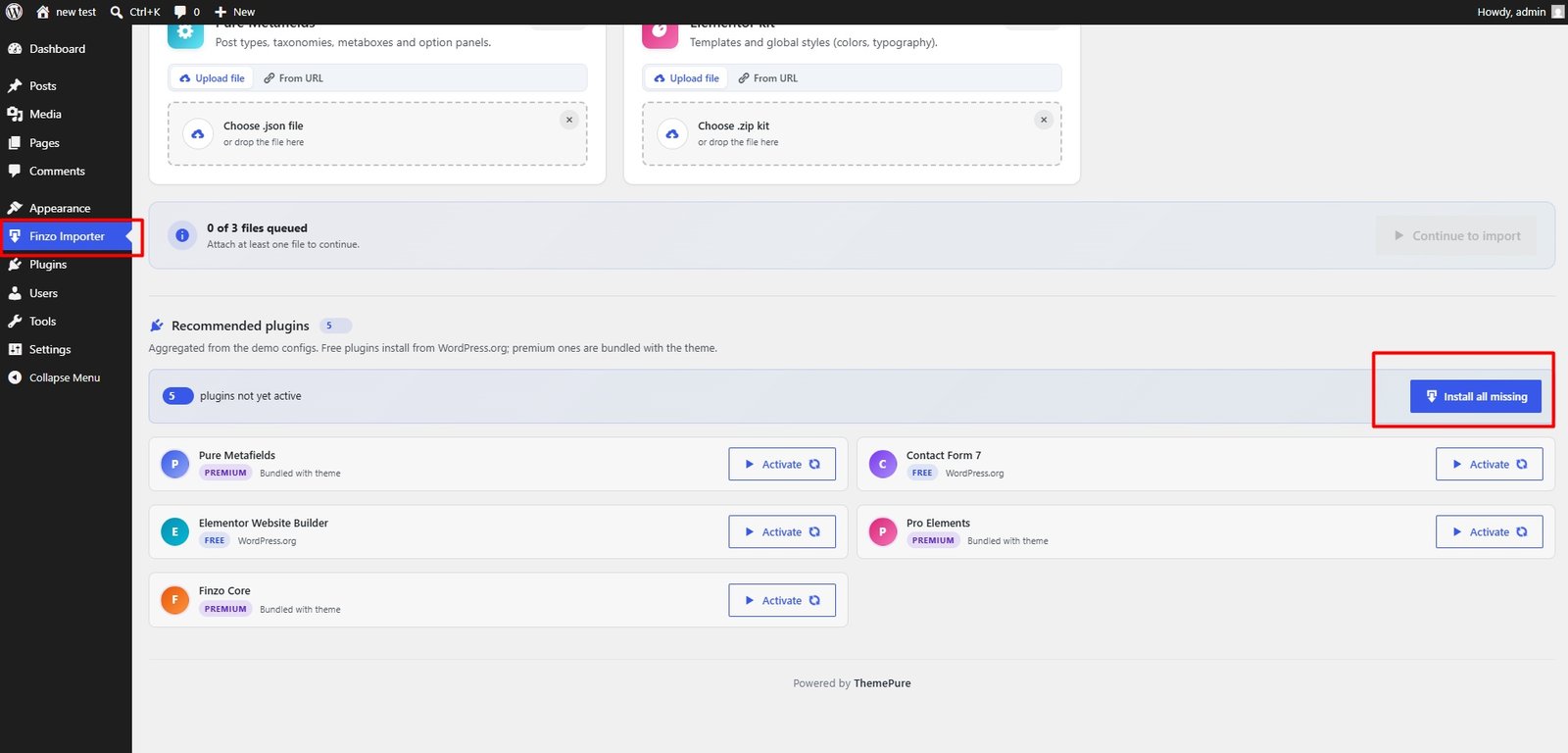View pending comments bubble in admin bar
The width and height of the screenshot is (1568, 753).
(187, 12)
